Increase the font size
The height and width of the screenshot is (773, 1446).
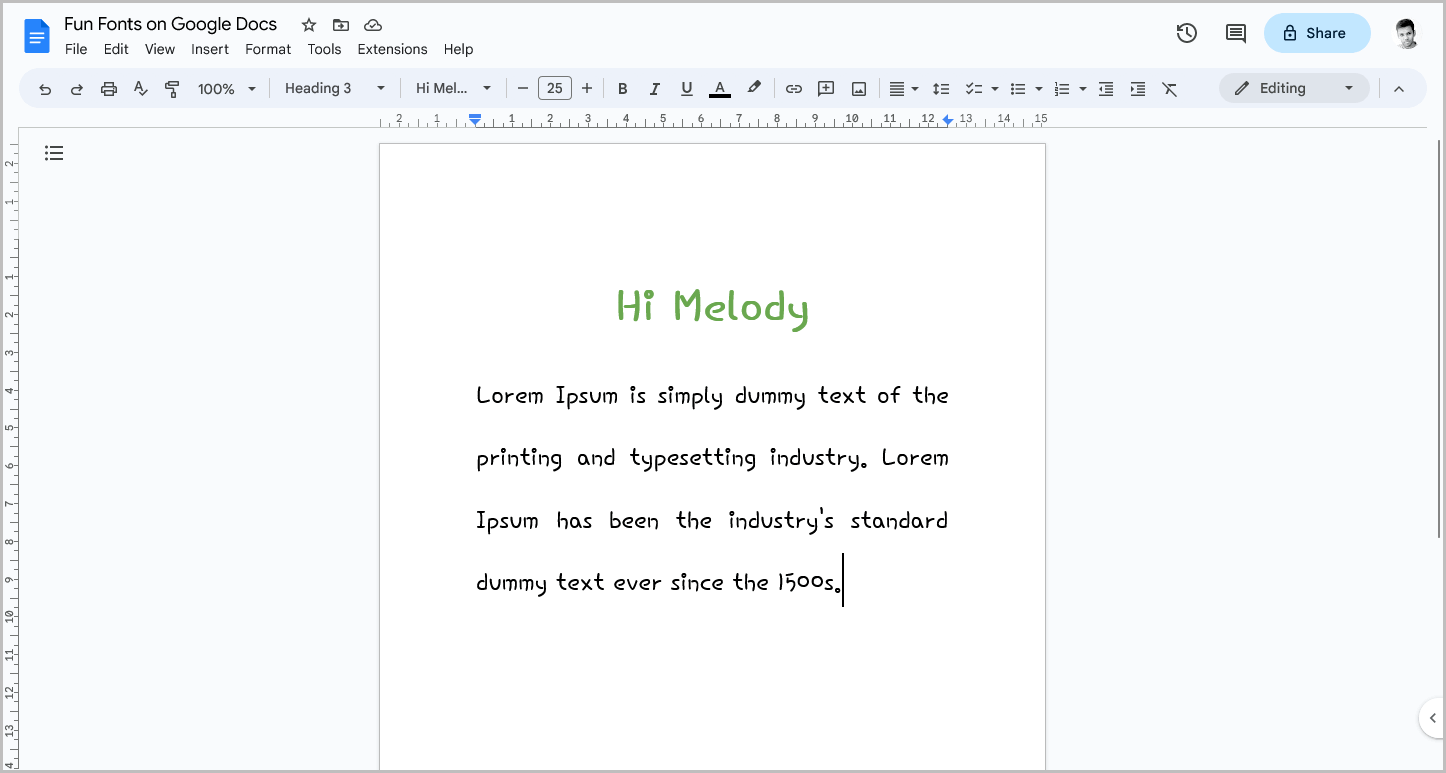tap(587, 88)
